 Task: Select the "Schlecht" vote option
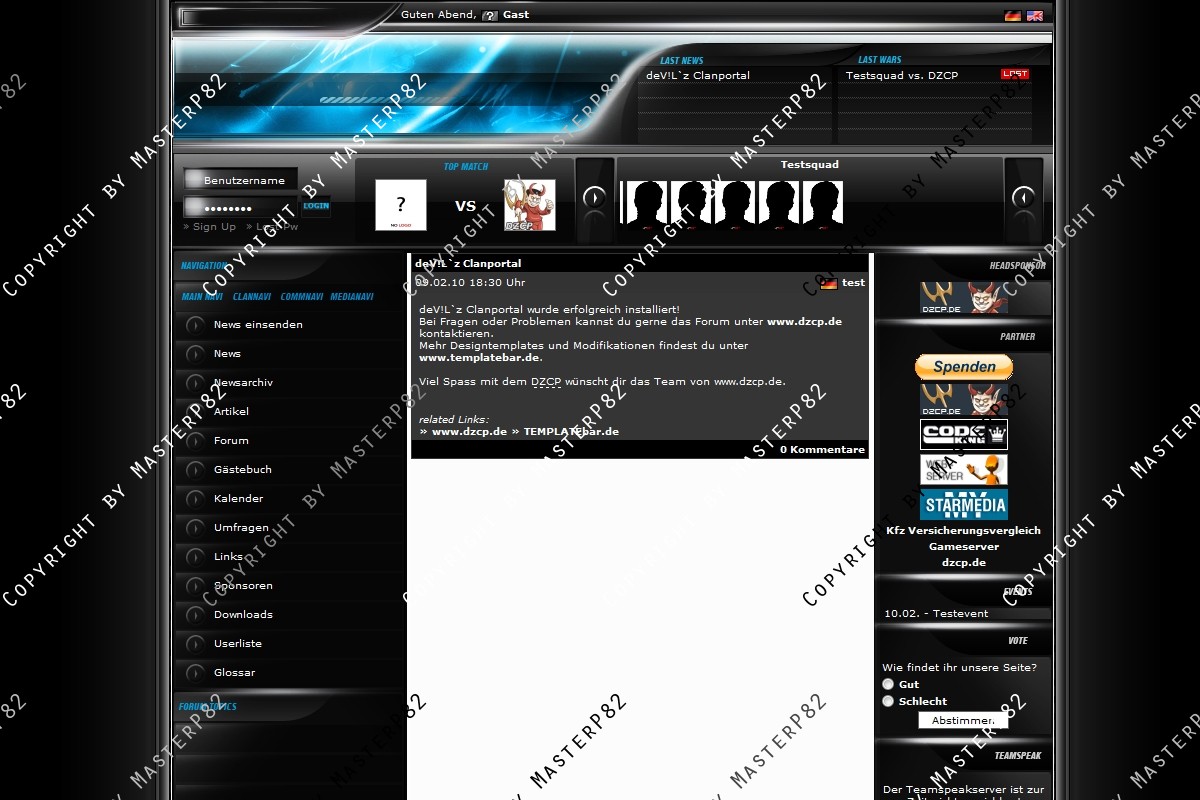click(888, 701)
